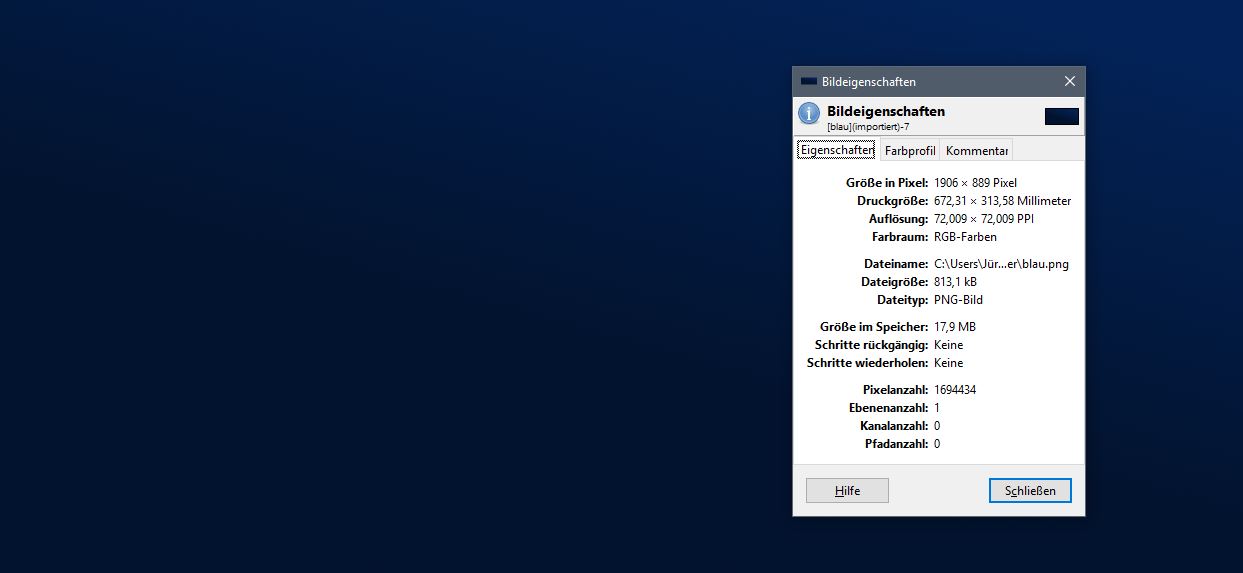Select the RGB-Farben color space value
The image size is (1243, 573).
(965, 237)
